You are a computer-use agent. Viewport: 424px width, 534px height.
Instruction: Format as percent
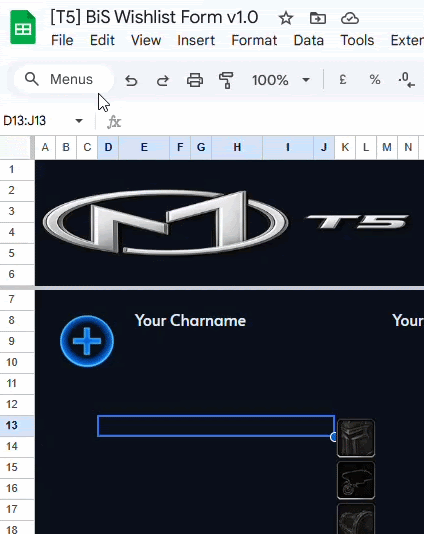coord(375,80)
